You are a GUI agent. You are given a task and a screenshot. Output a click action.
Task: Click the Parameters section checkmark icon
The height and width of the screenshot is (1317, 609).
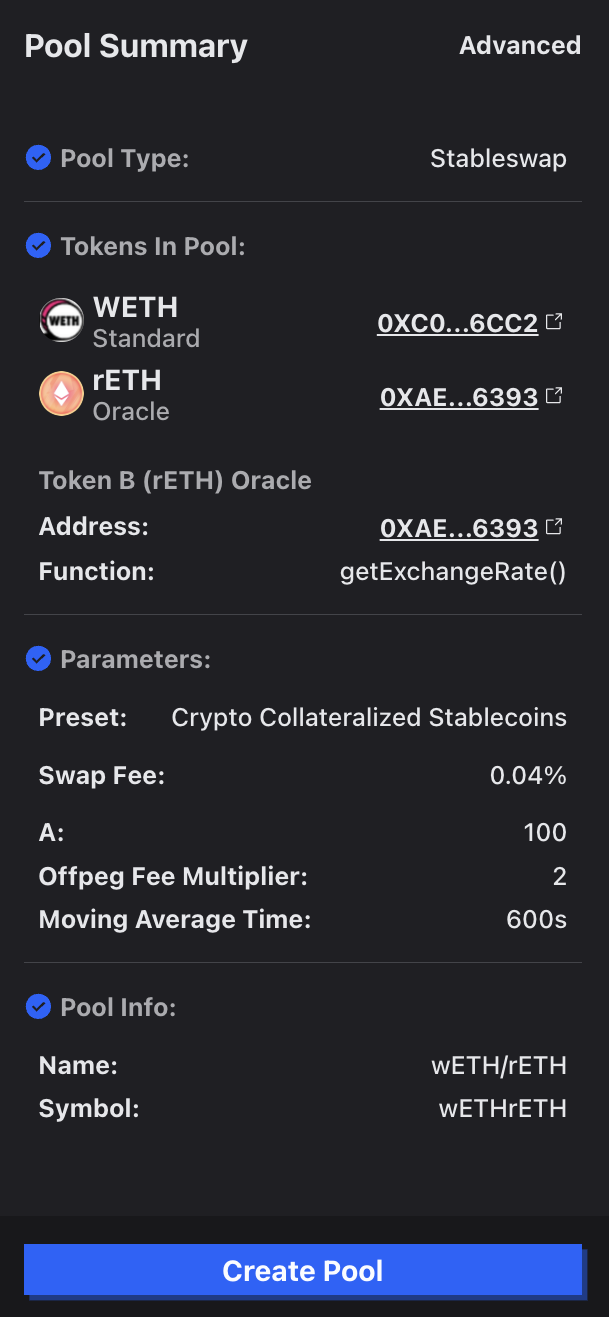point(38,658)
